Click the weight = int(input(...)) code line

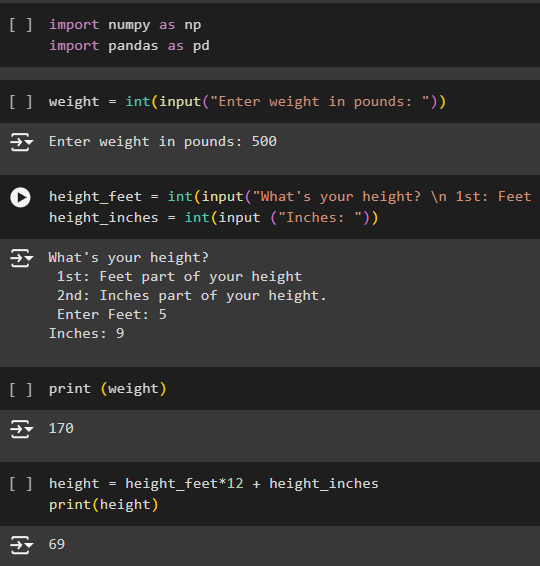coord(248,101)
